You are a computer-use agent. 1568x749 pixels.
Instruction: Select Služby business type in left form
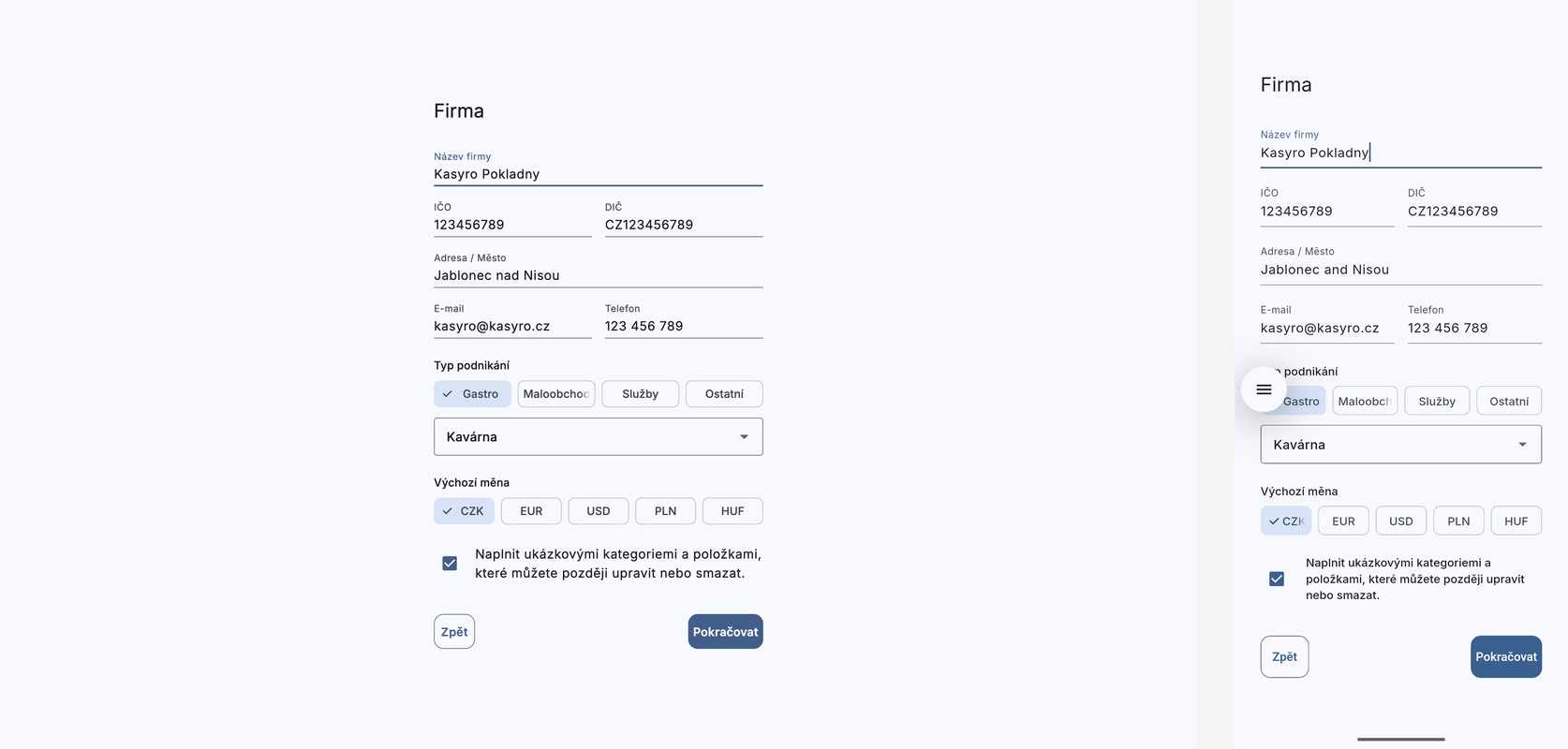[x=640, y=394]
